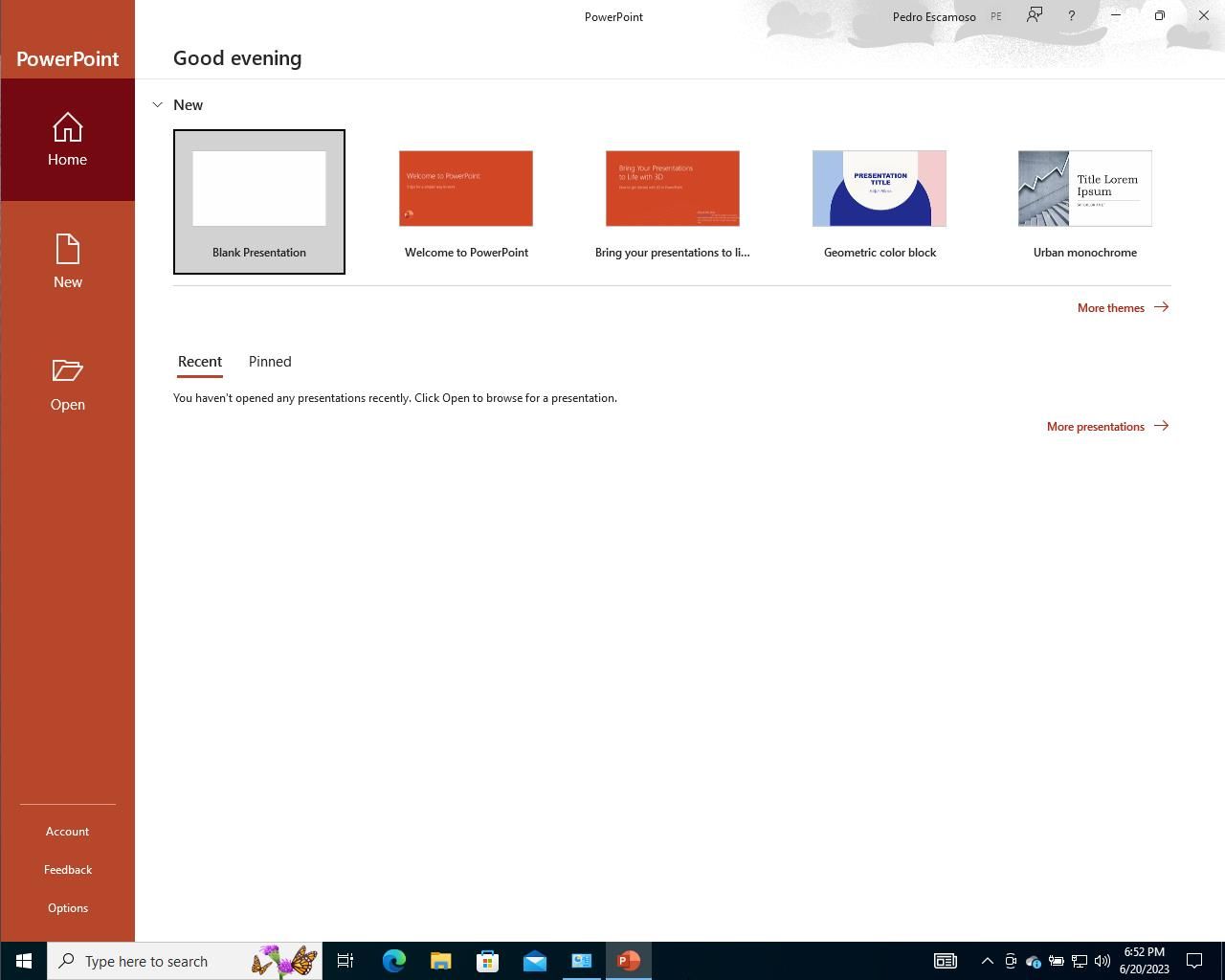
Task: Open Task View on the taskbar
Action: click(x=345, y=961)
